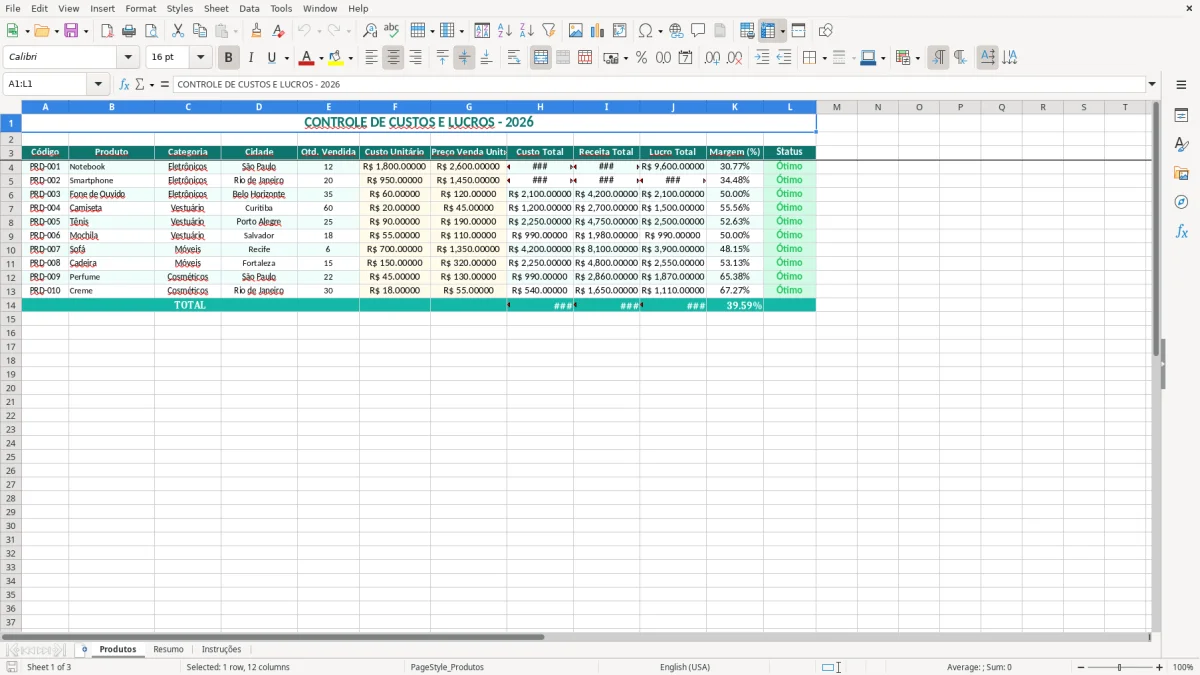
Task: Adjust the zoom slider
Action: (x=1120, y=667)
